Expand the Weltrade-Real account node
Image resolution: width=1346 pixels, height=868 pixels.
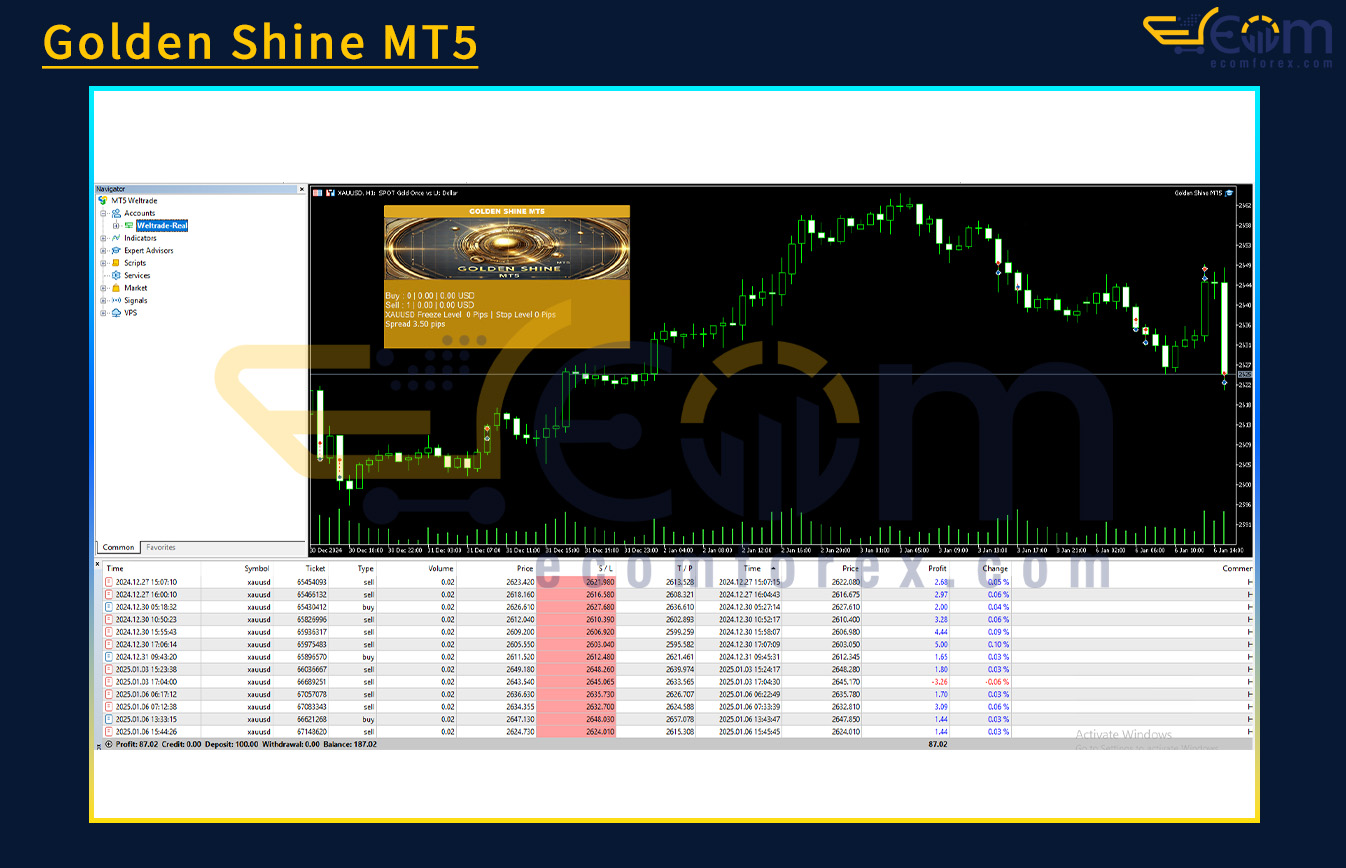coord(115,226)
